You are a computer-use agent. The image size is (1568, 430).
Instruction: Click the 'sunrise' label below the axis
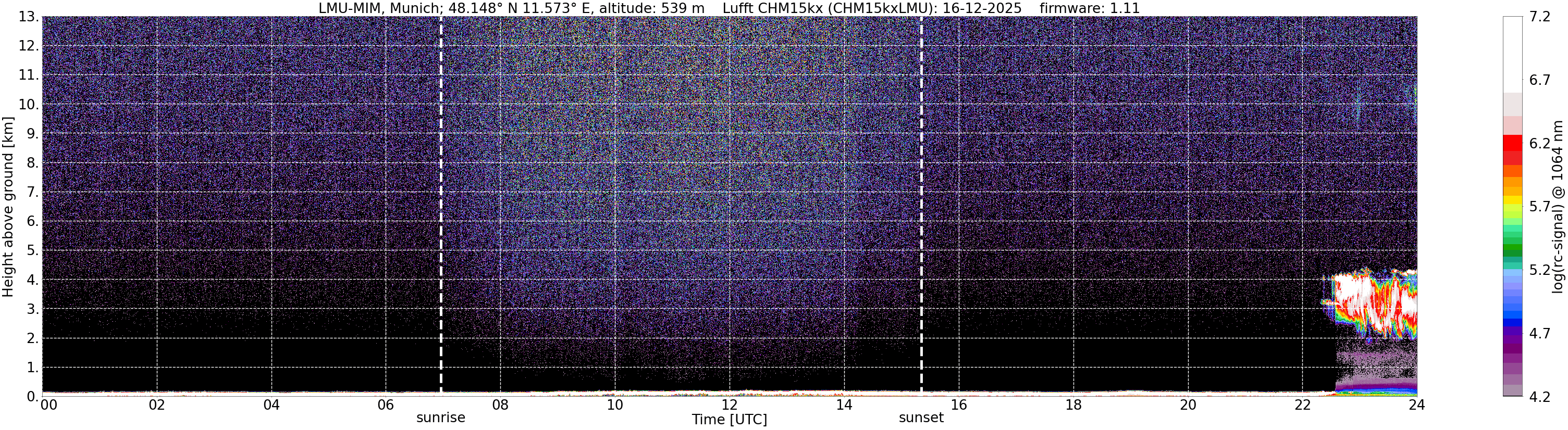click(x=441, y=418)
